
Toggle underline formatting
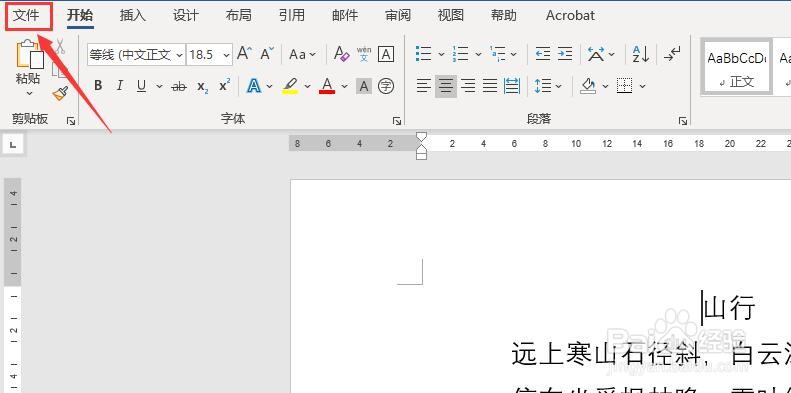tap(141, 86)
